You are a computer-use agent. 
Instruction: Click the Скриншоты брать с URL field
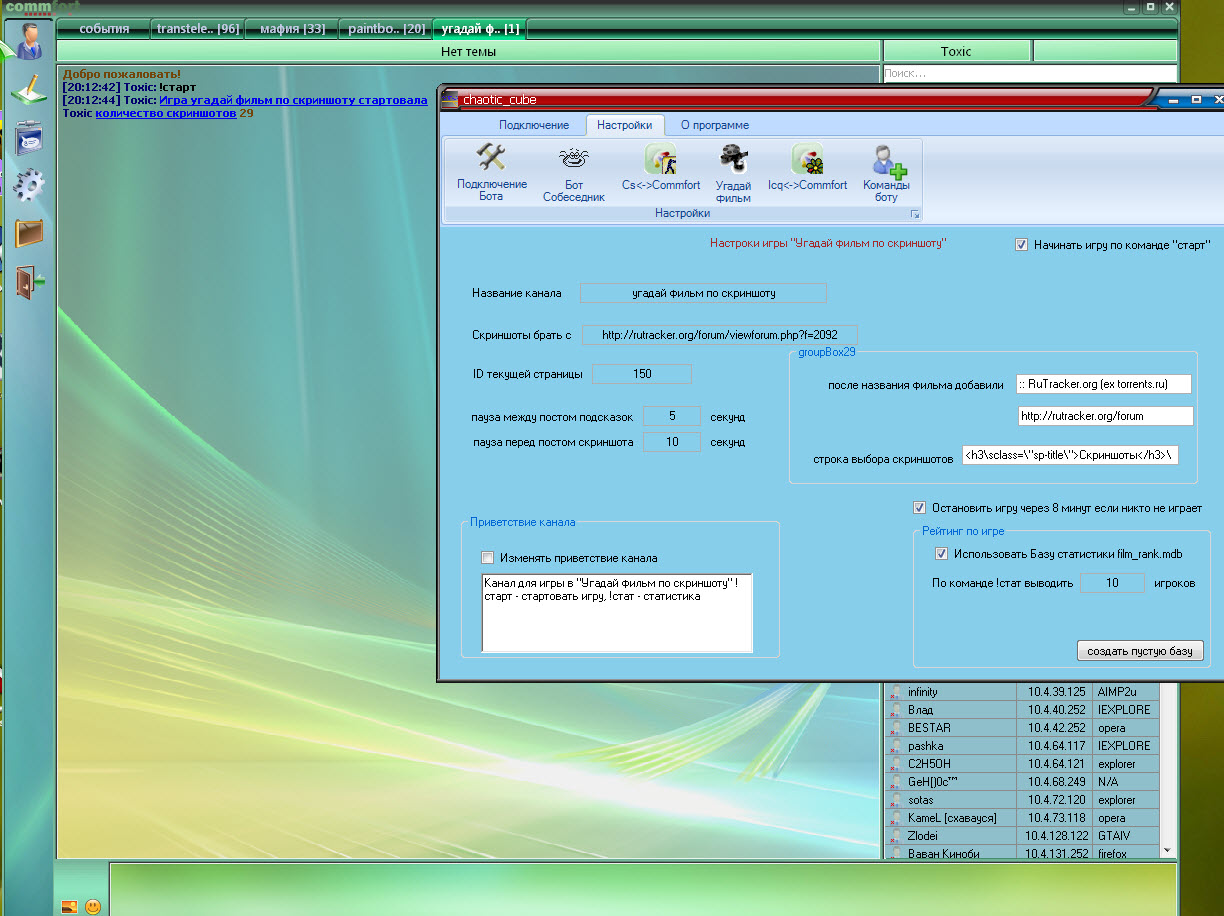pos(719,335)
